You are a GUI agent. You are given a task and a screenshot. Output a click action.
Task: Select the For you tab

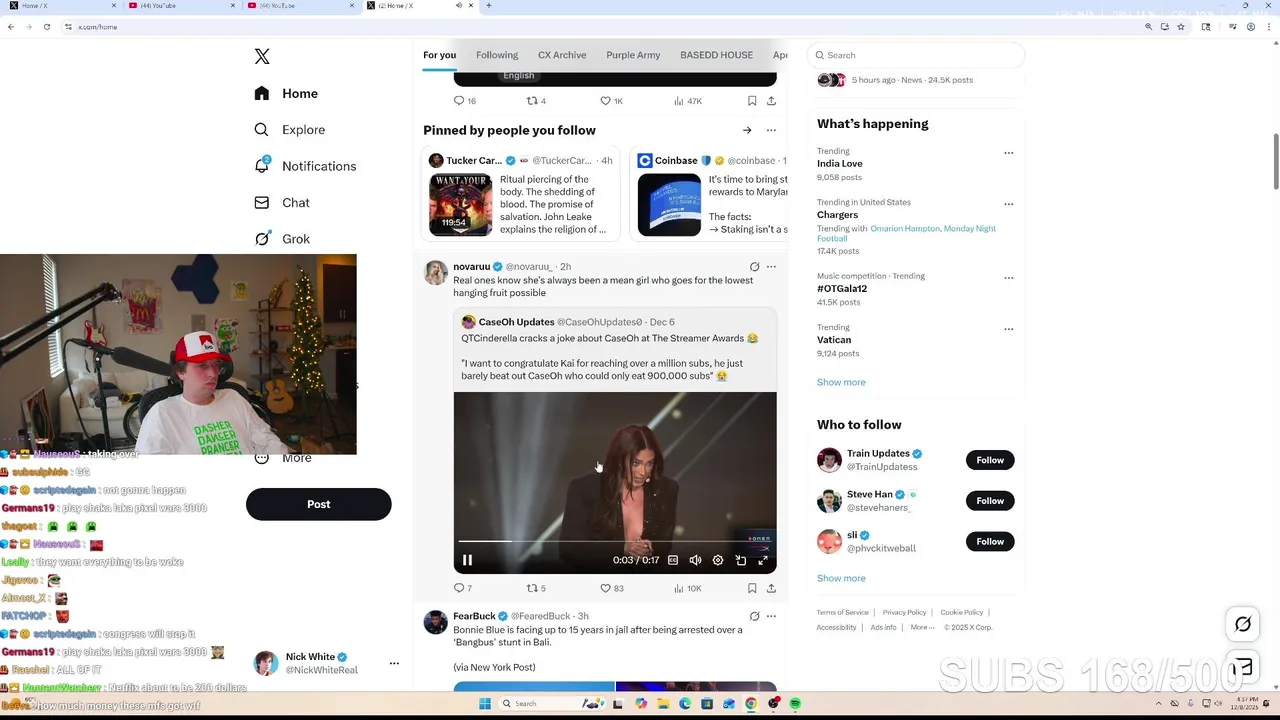click(439, 55)
